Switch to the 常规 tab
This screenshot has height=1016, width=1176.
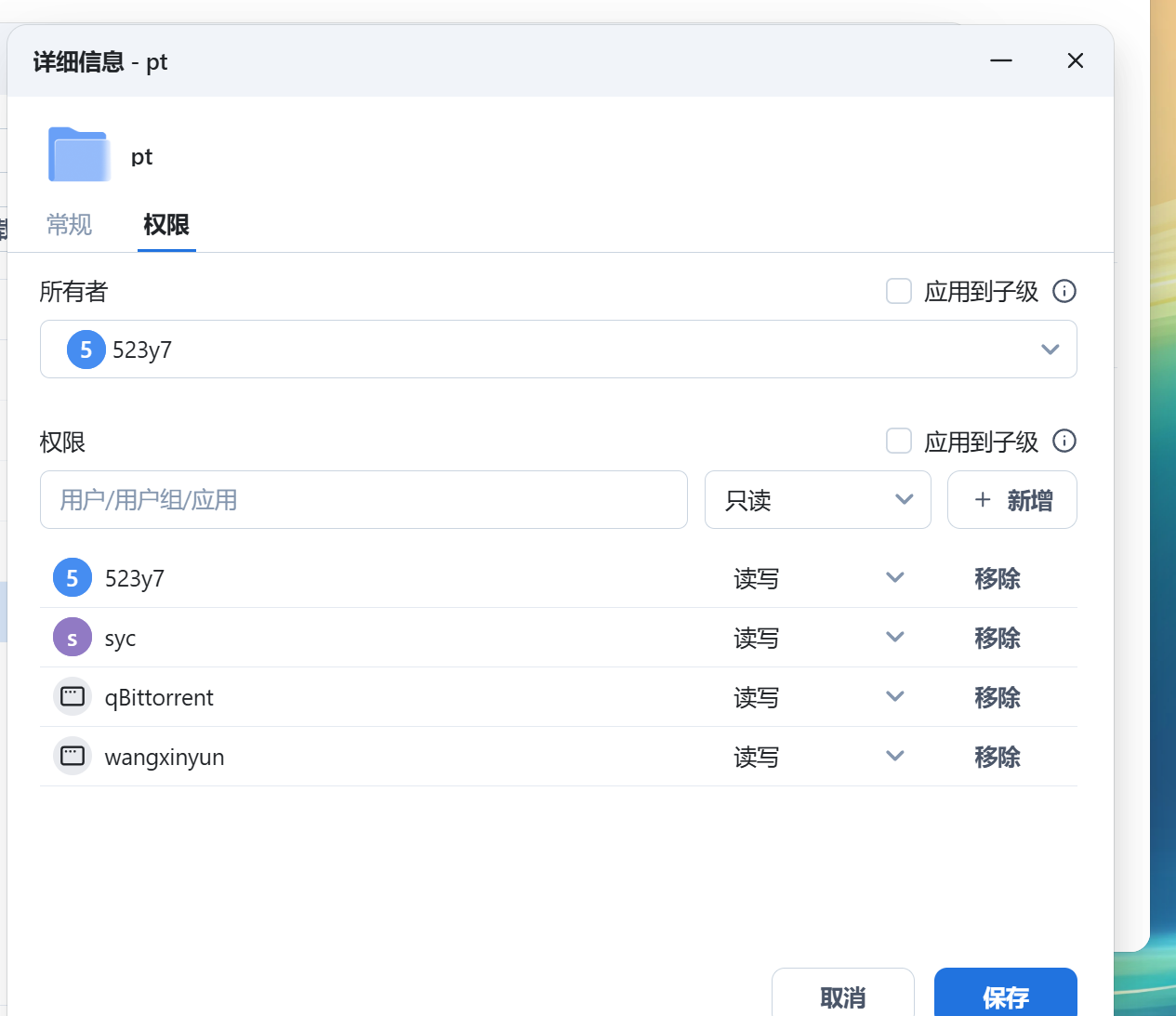70,224
